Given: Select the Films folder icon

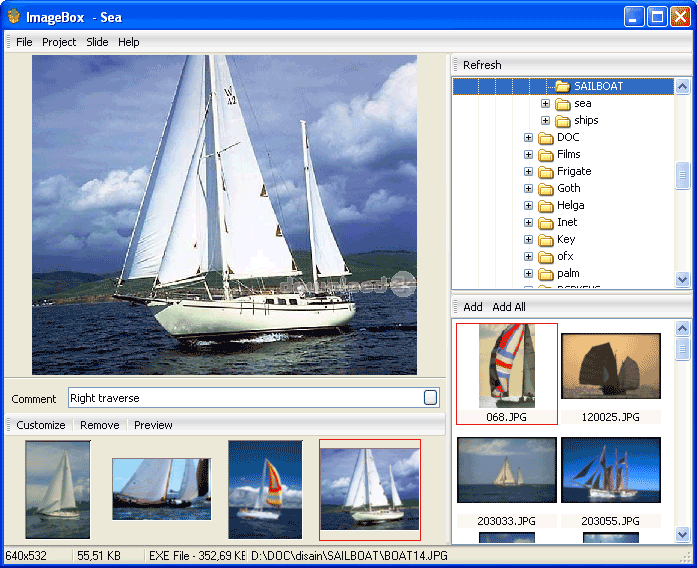Looking at the screenshot, I should (x=545, y=155).
